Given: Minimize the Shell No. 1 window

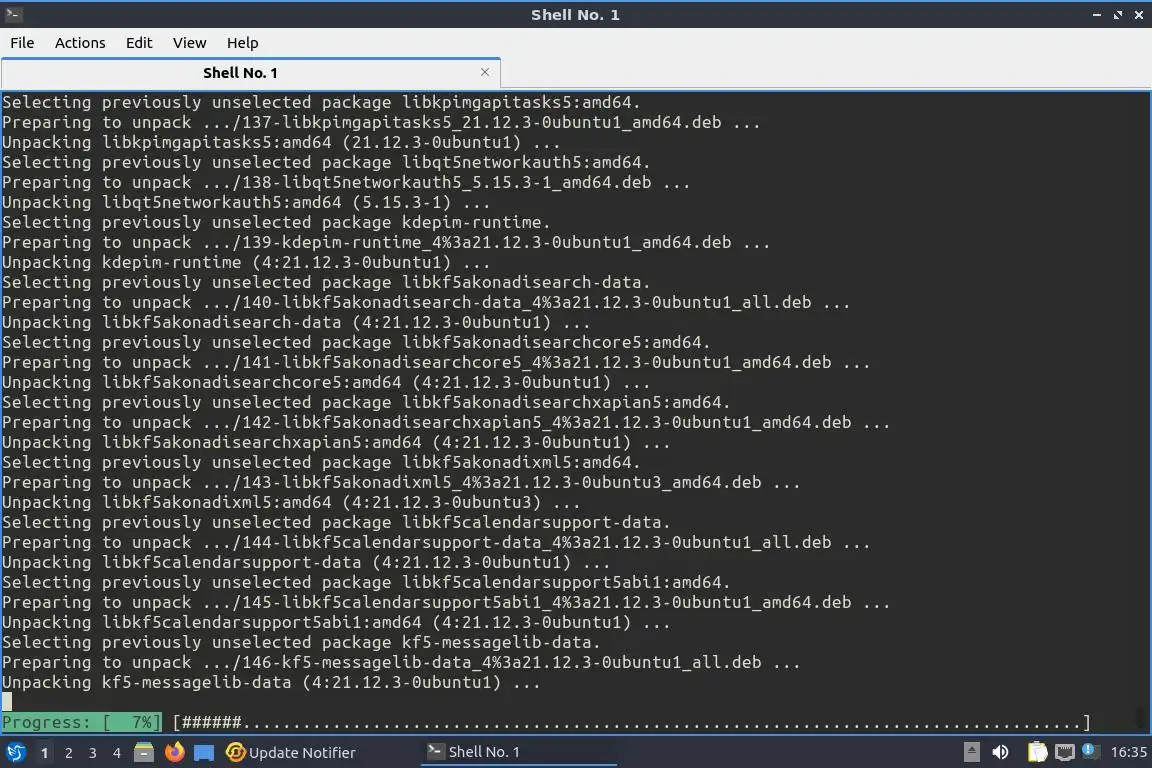Looking at the screenshot, I should tap(1097, 15).
